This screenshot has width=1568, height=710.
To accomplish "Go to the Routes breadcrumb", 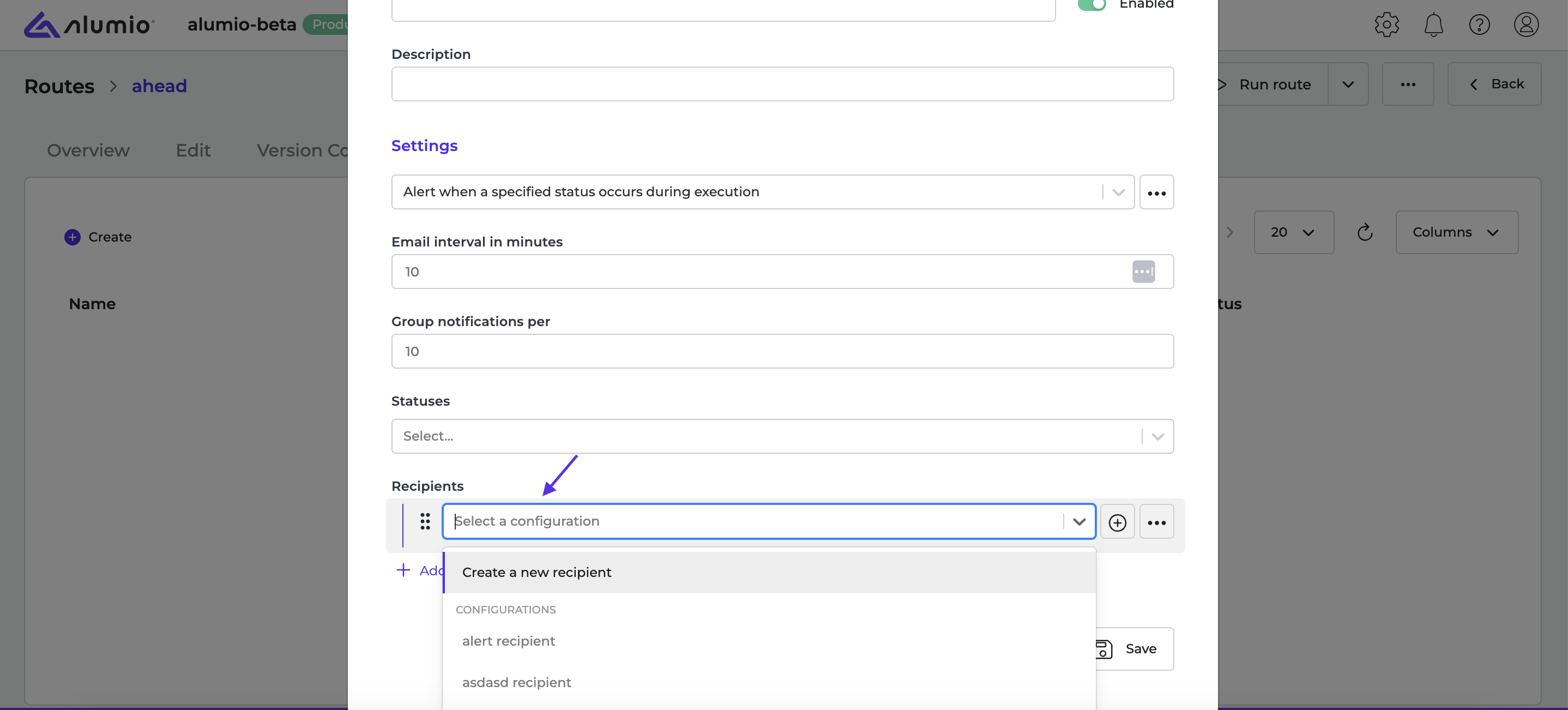I will click(x=59, y=87).
